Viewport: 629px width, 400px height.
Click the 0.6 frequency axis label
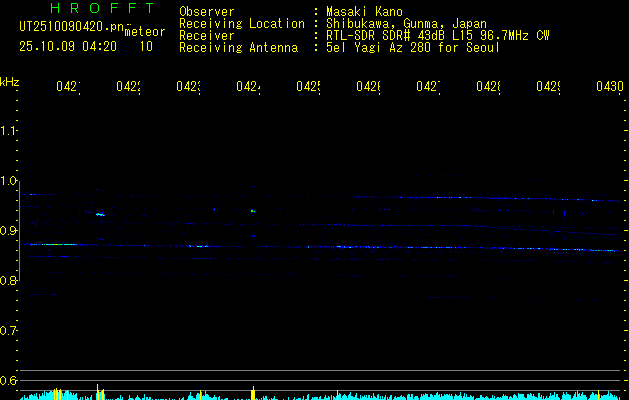(8, 380)
